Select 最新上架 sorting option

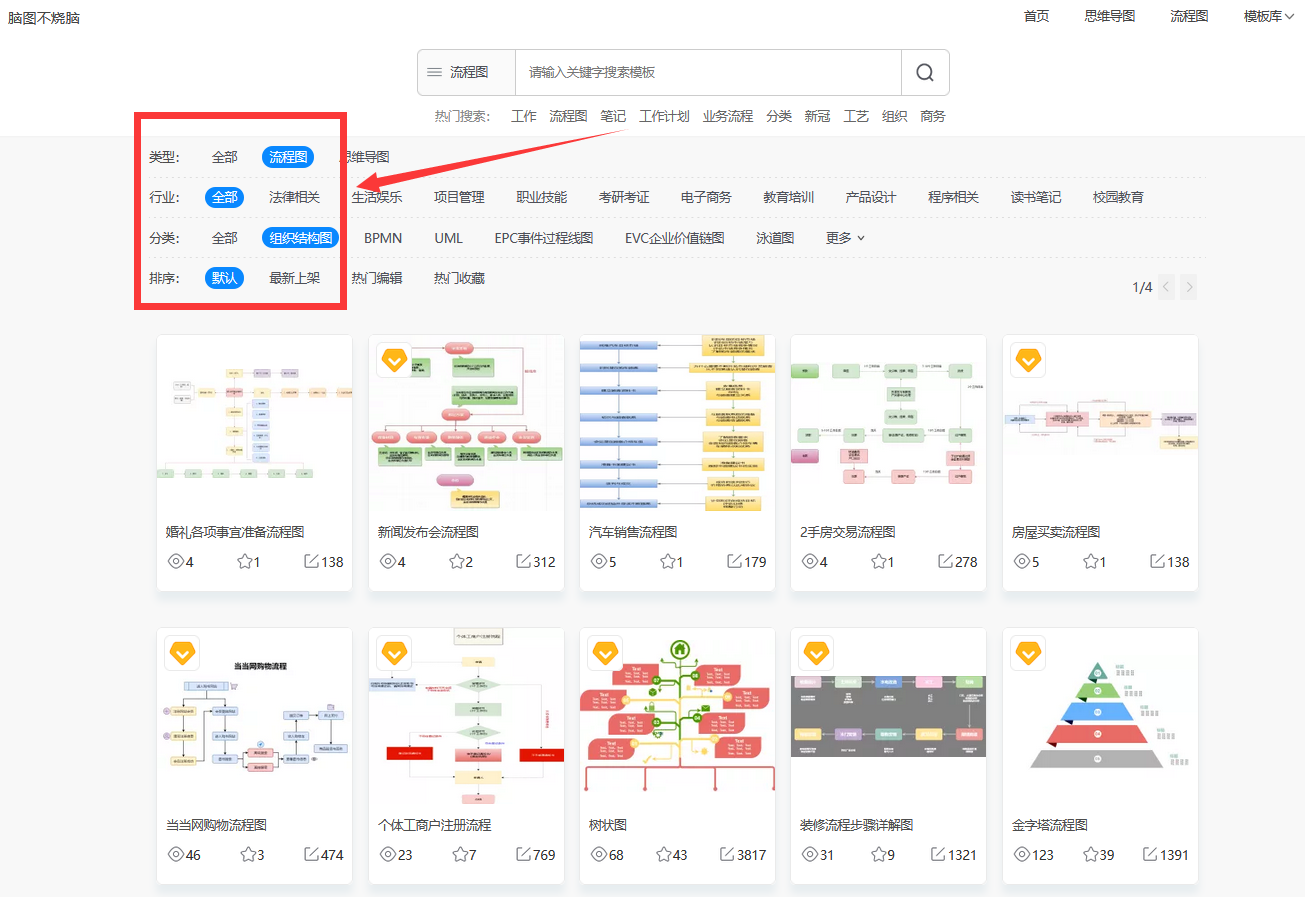[x=297, y=278]
